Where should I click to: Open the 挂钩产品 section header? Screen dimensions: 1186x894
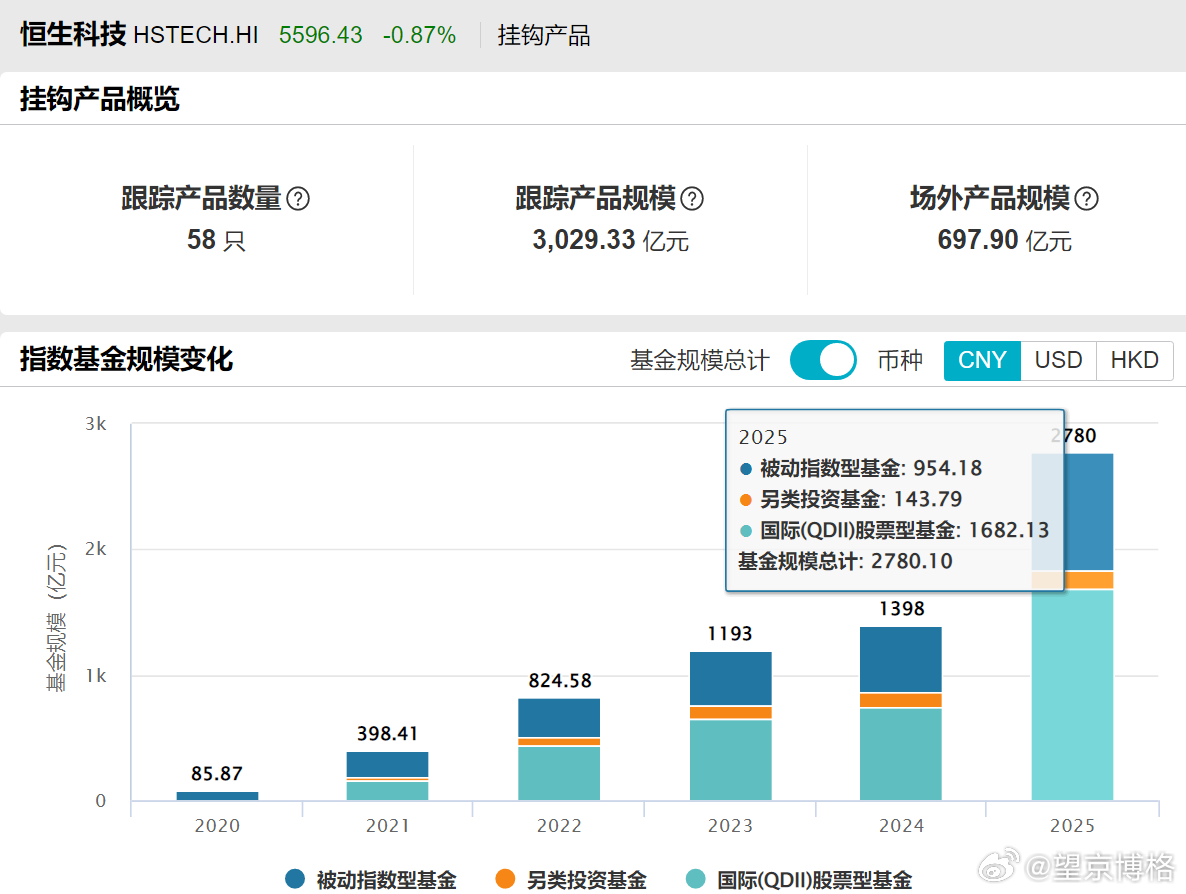point(544,35)
